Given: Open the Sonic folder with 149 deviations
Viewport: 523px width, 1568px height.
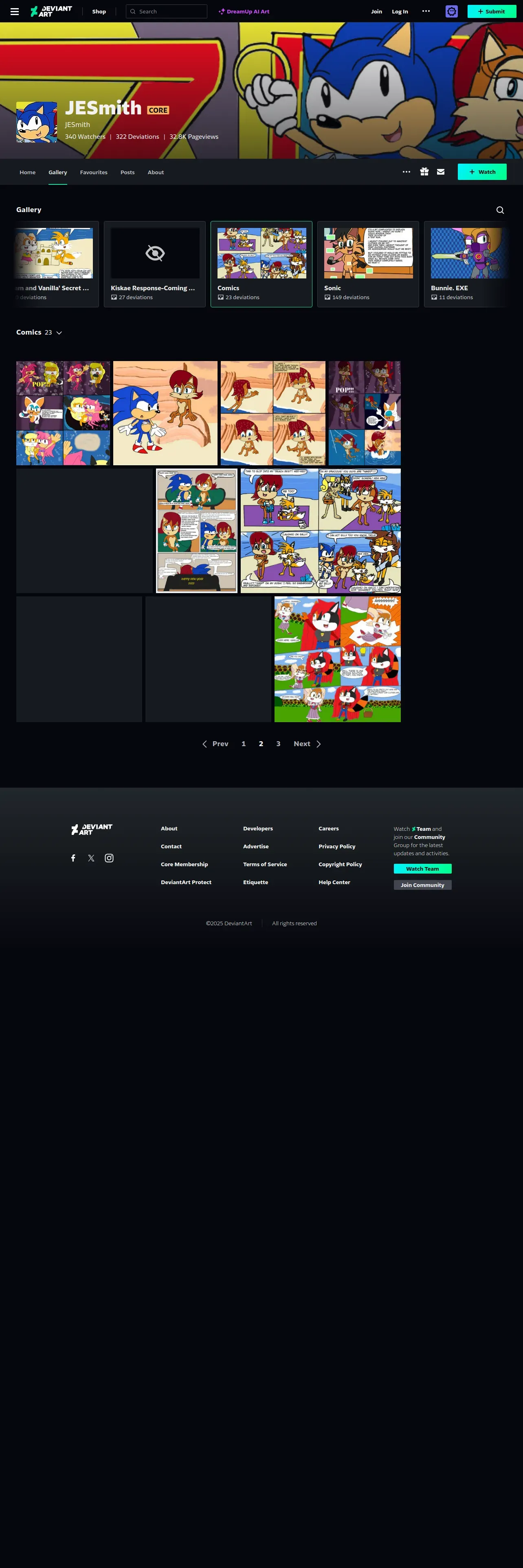Looking at the screenshot, I should click(368, 264).
